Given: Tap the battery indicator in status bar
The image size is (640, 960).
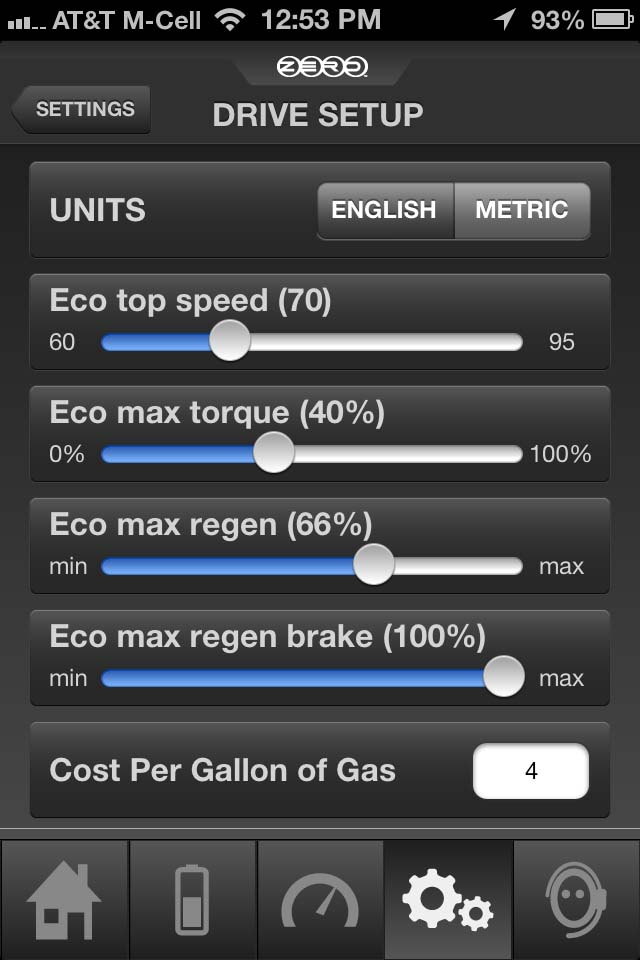Looking at the screenshot, I should coord(612,19).
